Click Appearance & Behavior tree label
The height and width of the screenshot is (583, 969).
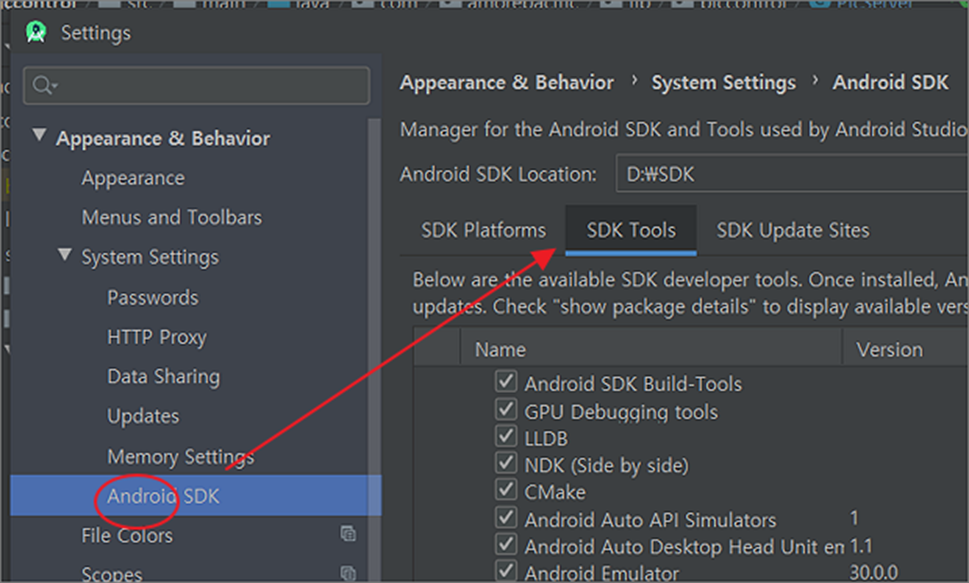point(163,138)
